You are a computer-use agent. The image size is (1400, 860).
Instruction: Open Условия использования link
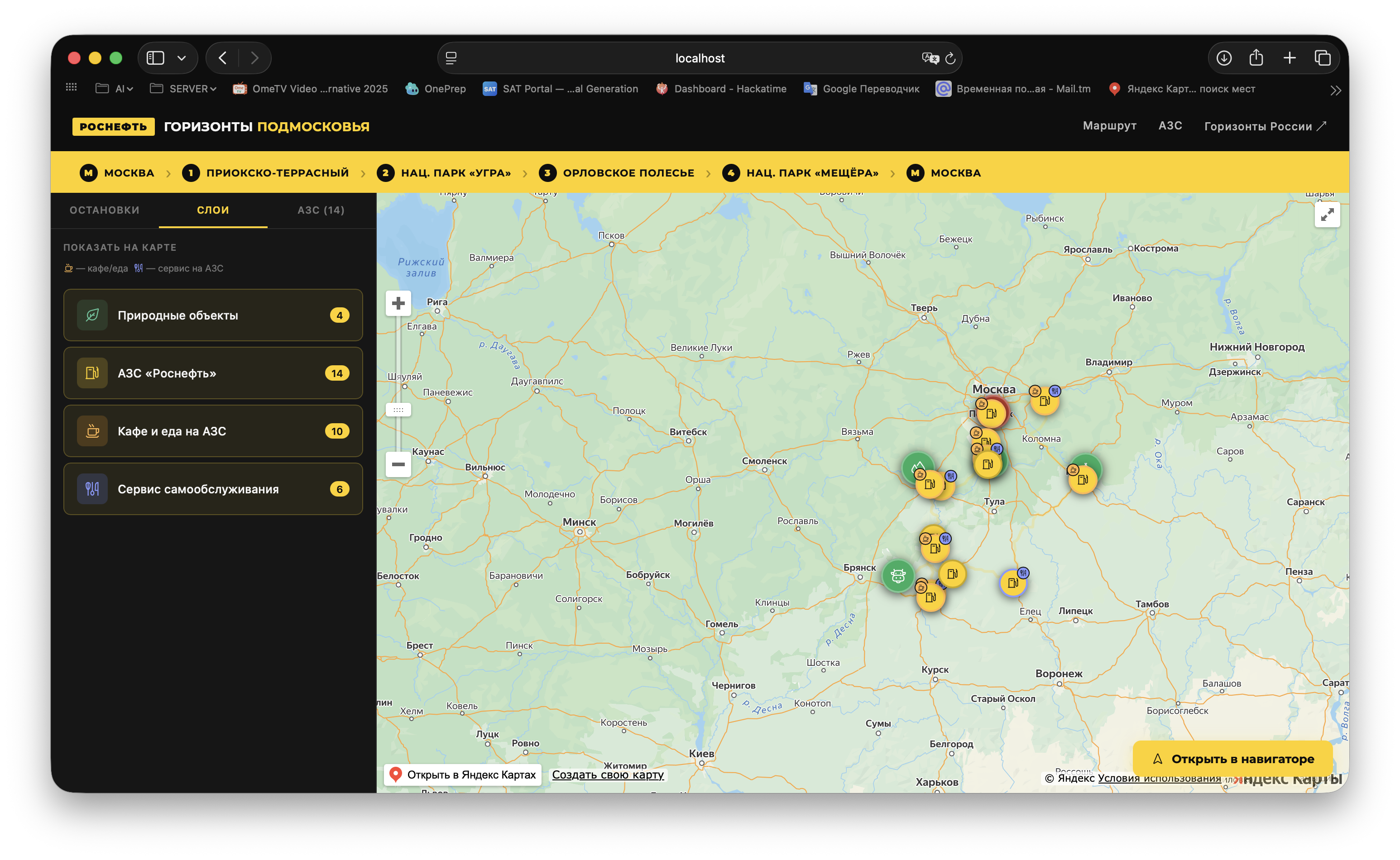tap(1159, 778)
